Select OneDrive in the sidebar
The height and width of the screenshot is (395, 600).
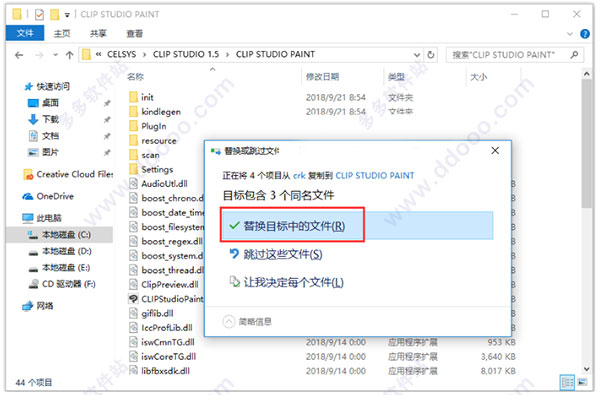coord(48,196)
